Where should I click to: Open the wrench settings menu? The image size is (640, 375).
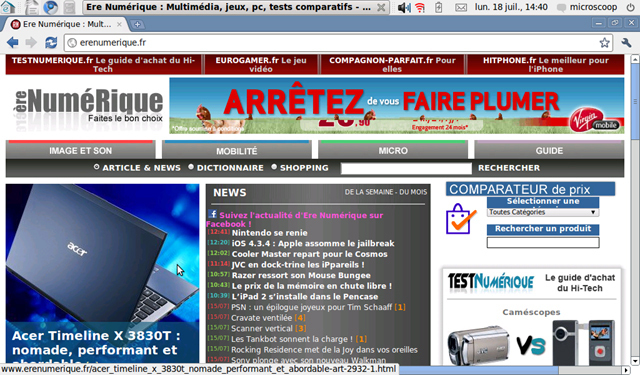click(x=627, y=42)
